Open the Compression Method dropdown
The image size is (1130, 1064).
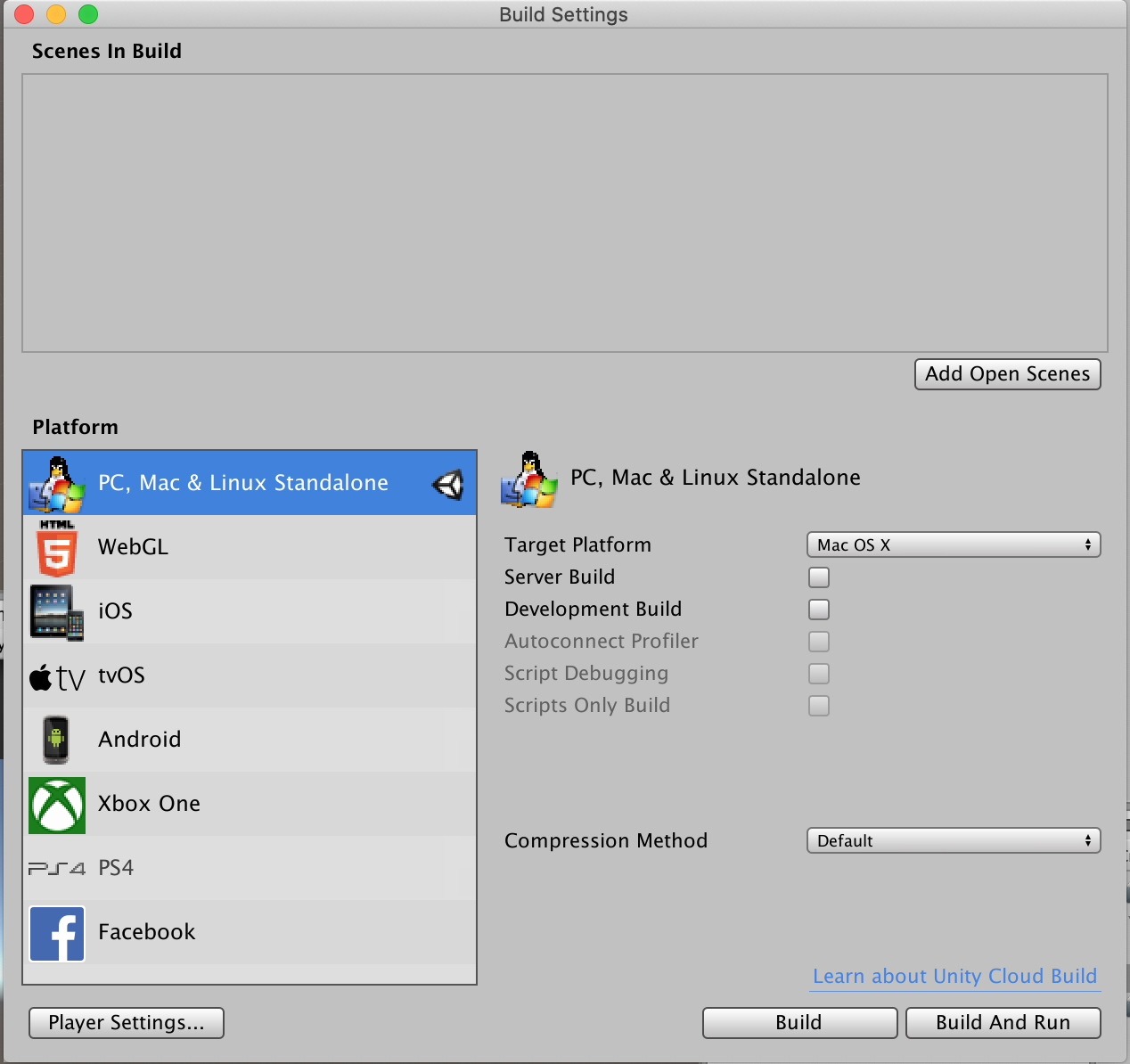[x=954, y=840]
